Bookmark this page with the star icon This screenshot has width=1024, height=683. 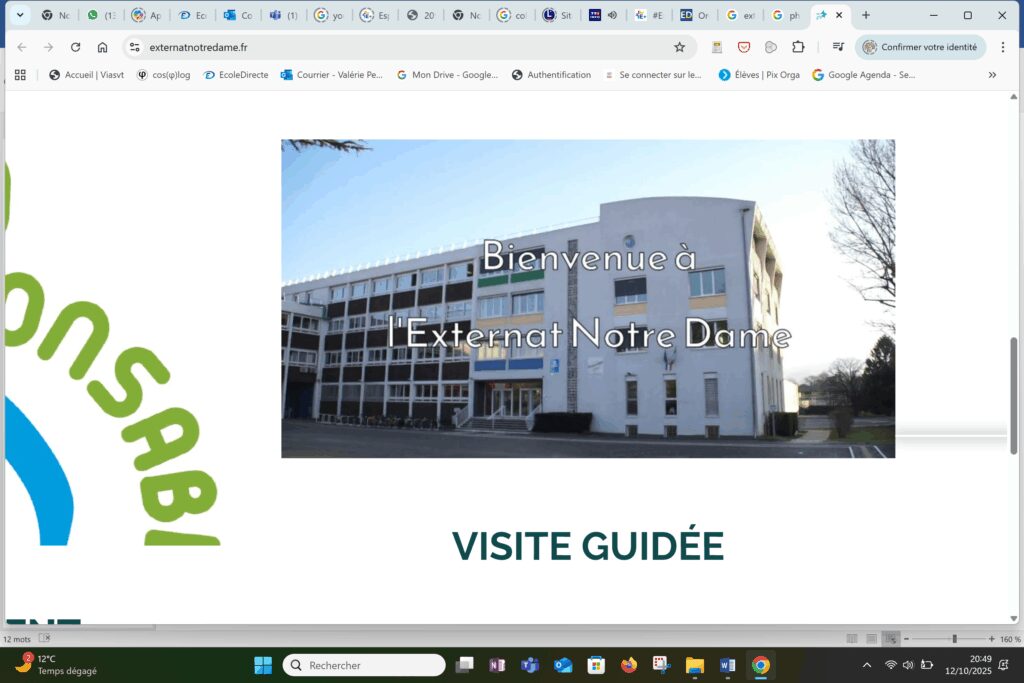click(x=679, y=47)
